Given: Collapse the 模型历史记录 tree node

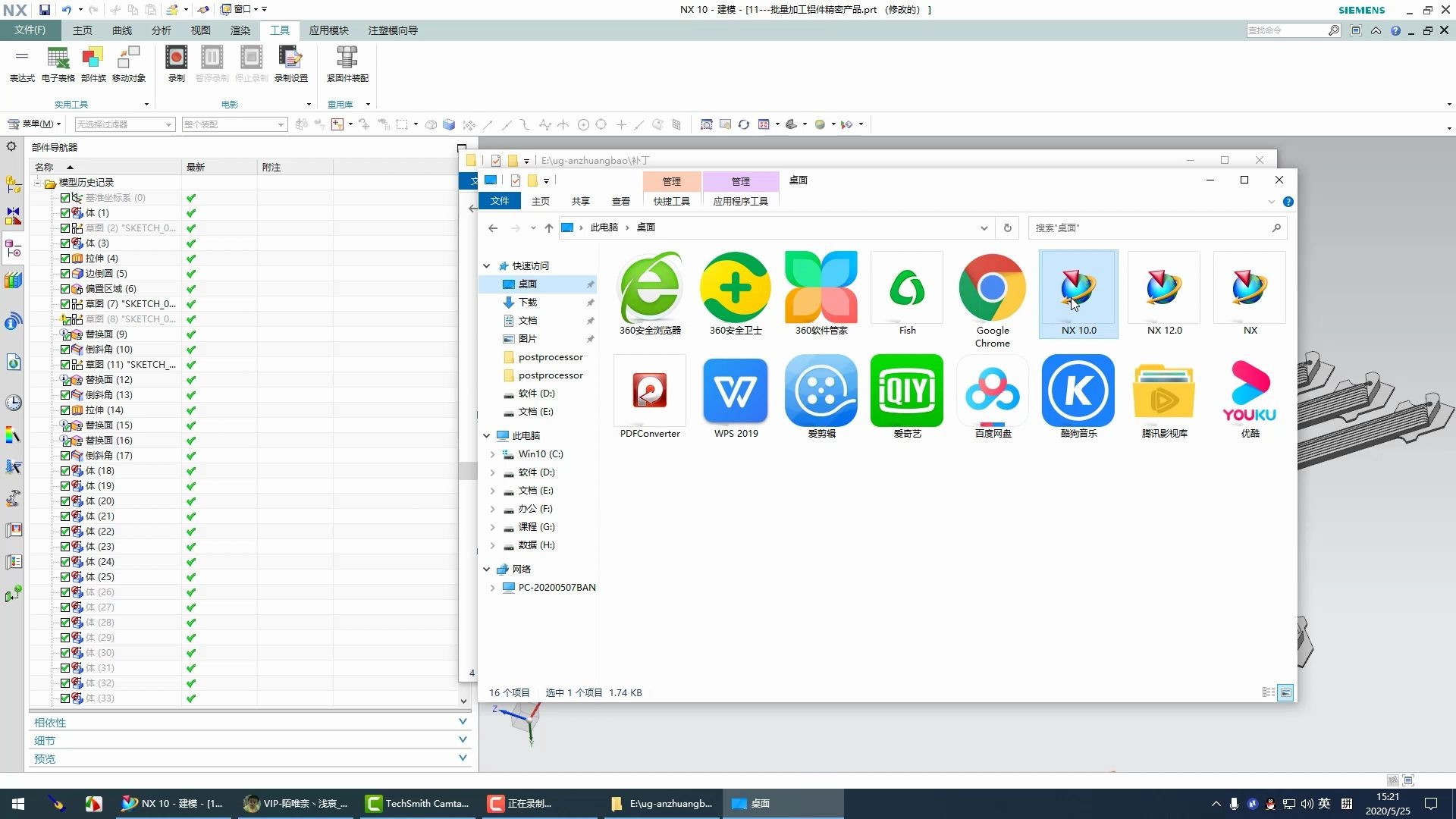Looking at the screenshot, I should click(x=37, y=183).
